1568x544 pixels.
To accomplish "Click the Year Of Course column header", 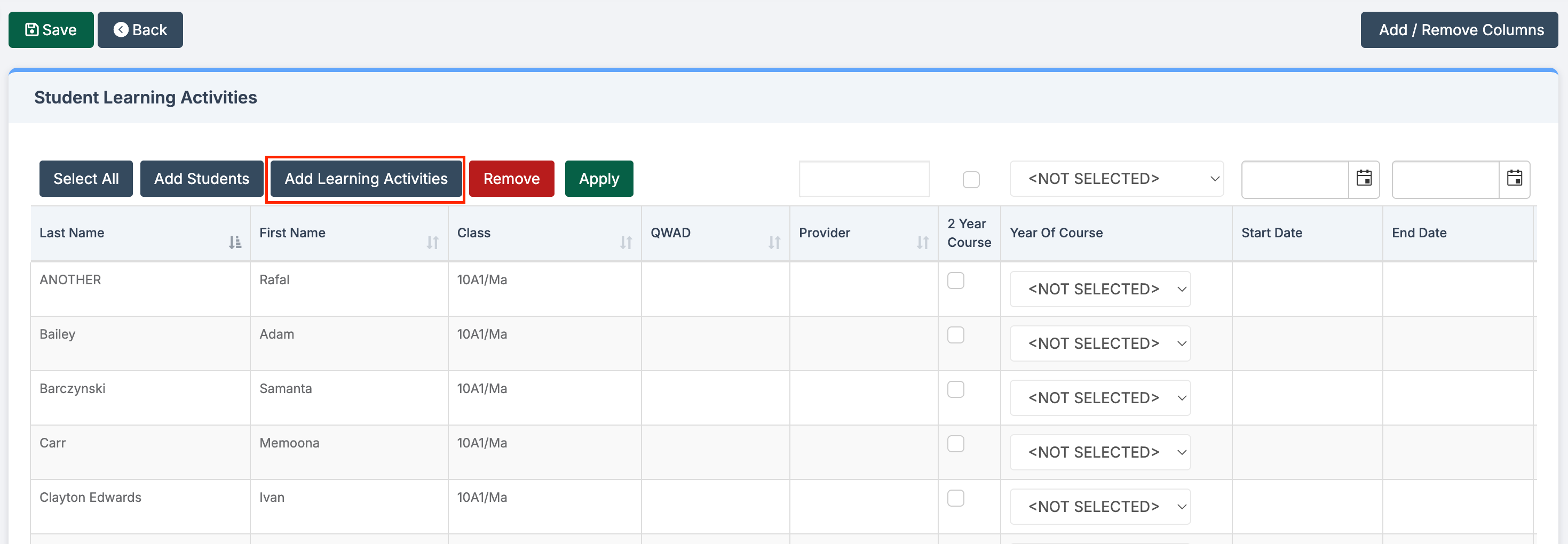I will click(1116, 234).
